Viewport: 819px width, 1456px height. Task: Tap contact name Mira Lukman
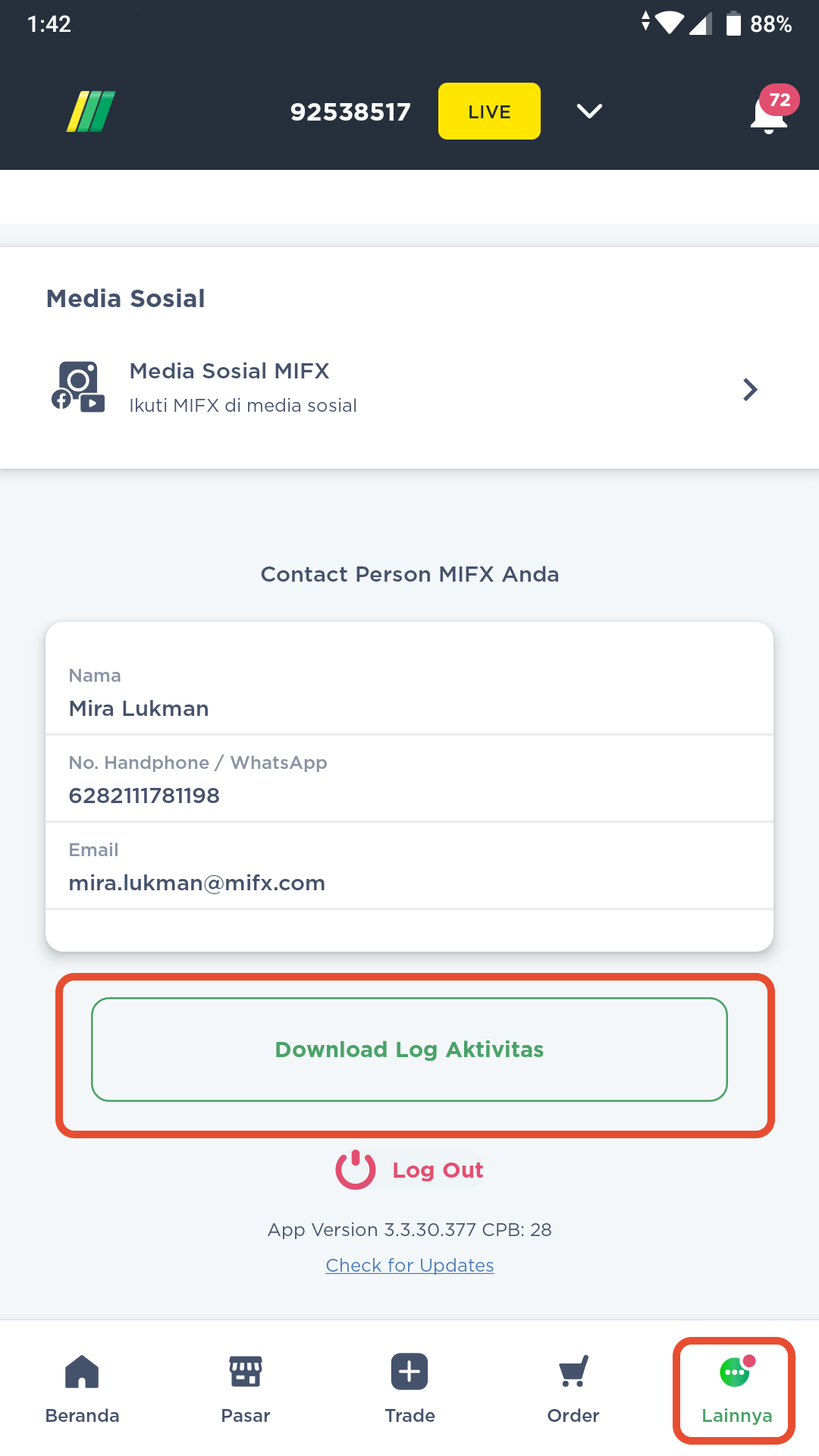point(139,708)
